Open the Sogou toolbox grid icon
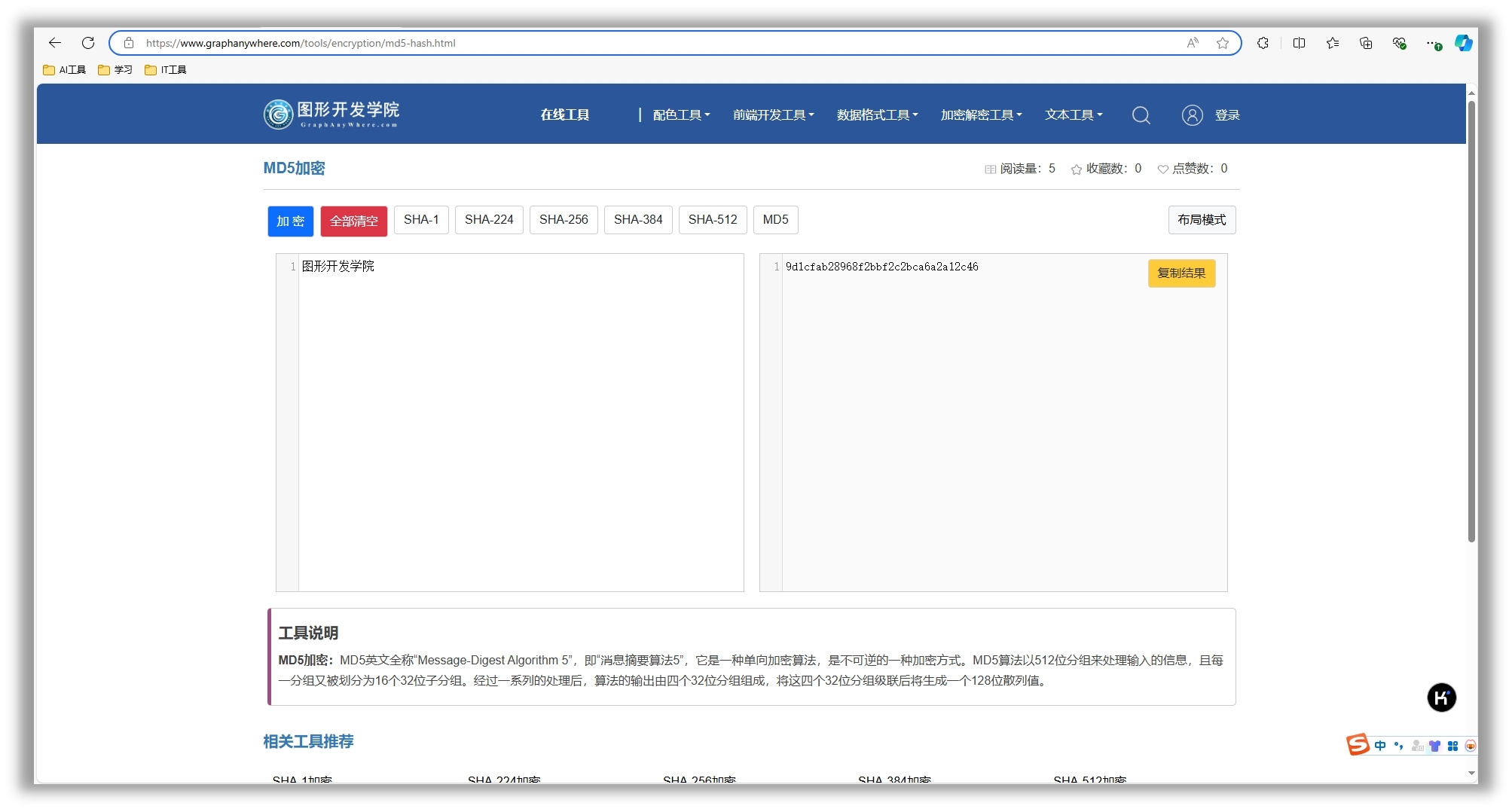 point(1453,746)
